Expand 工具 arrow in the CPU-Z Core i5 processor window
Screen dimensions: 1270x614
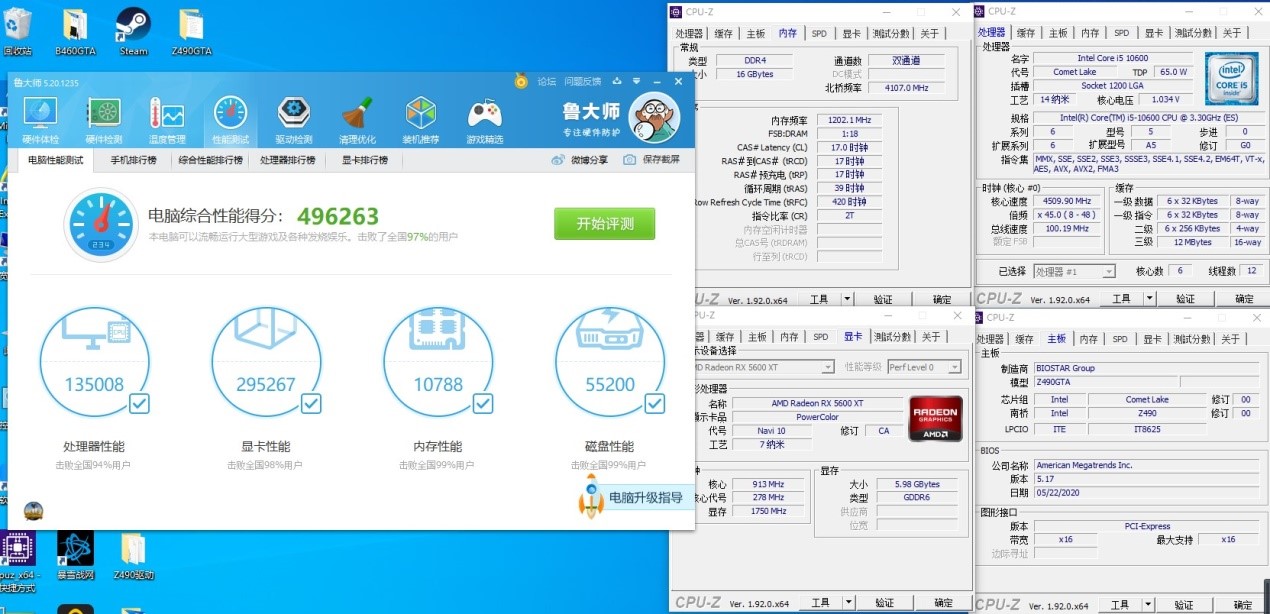1150,299
